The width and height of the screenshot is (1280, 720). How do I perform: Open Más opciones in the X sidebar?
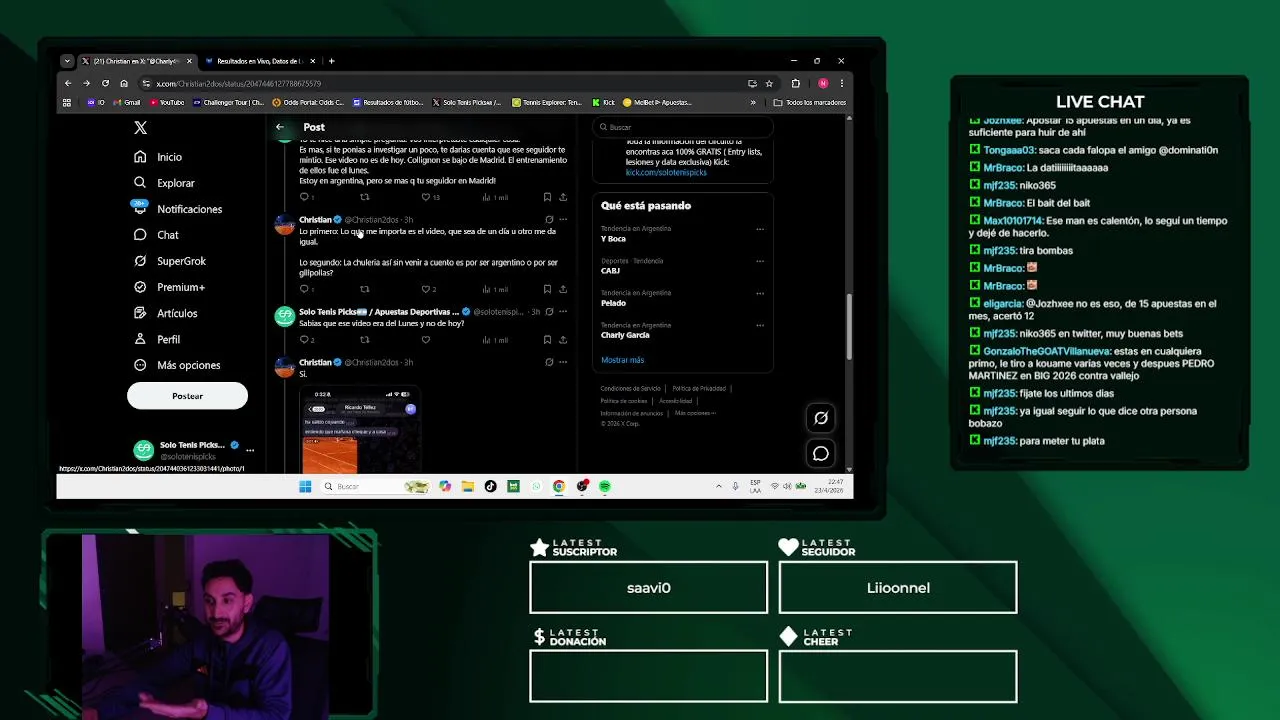tap(178, 365)
